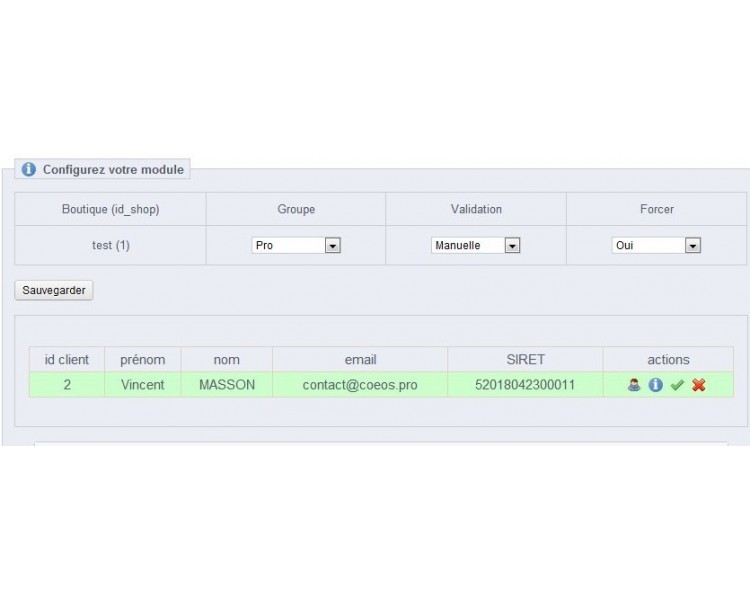
Task: Click the 'SIRET' column header
Action: 525,360
